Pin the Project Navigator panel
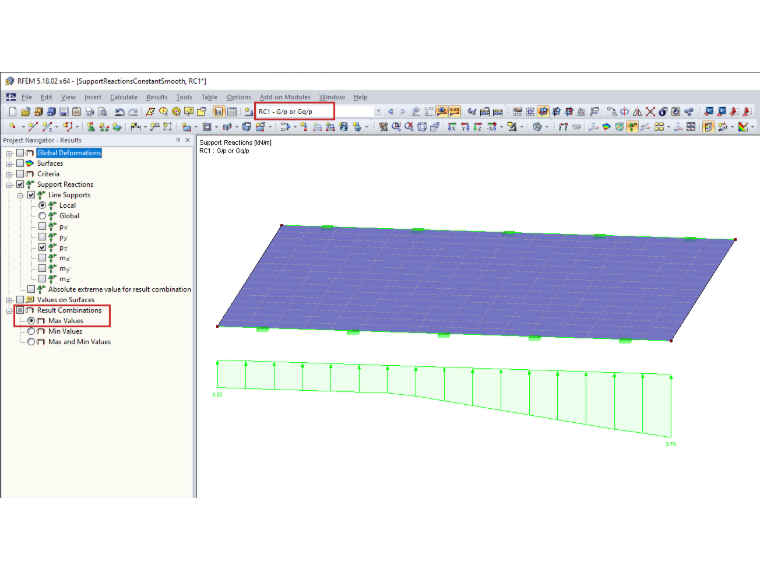Image resolution: width=760 pixels, height=570 pixels. 178,140
